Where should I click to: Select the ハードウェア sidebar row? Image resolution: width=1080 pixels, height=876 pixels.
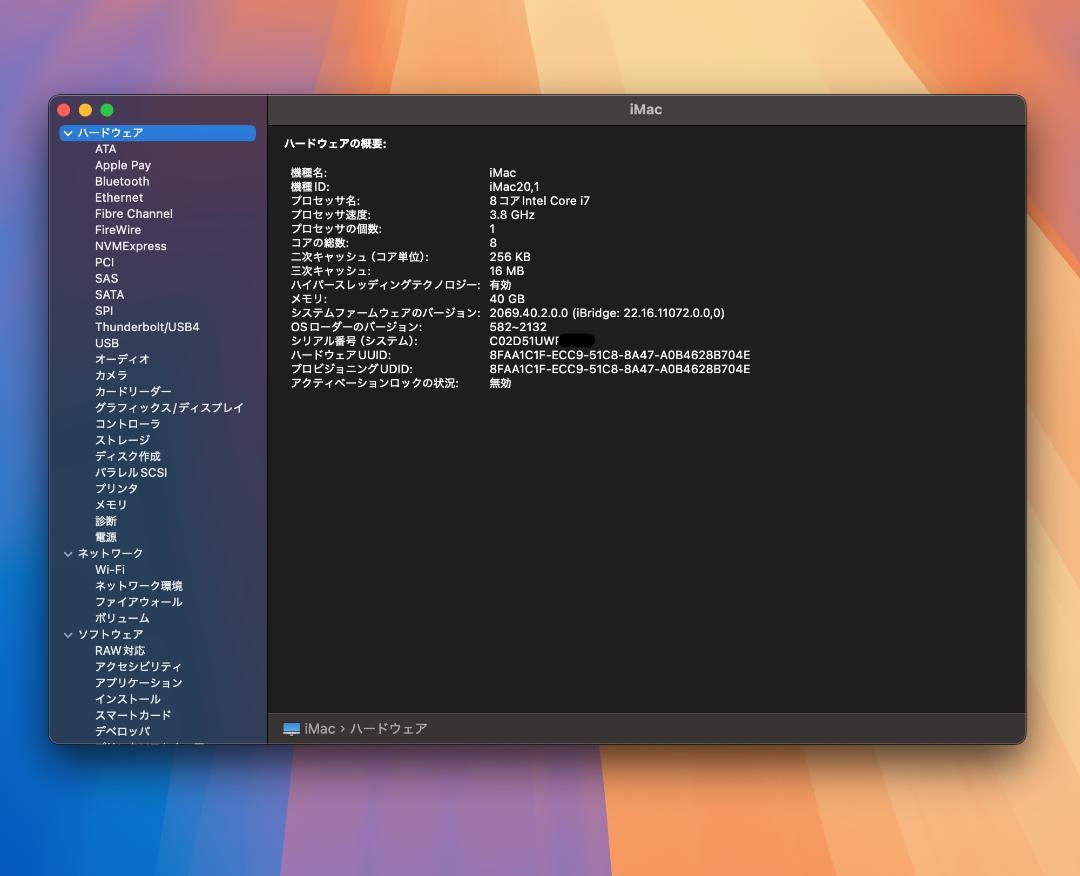tap(158, 133)
